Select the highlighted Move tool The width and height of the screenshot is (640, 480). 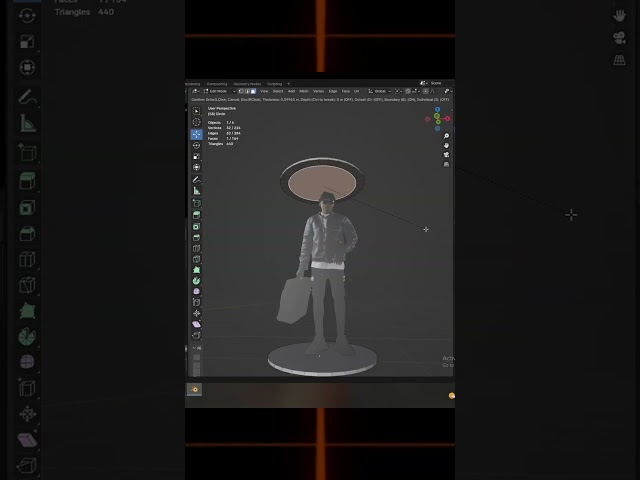pos(196,134)
